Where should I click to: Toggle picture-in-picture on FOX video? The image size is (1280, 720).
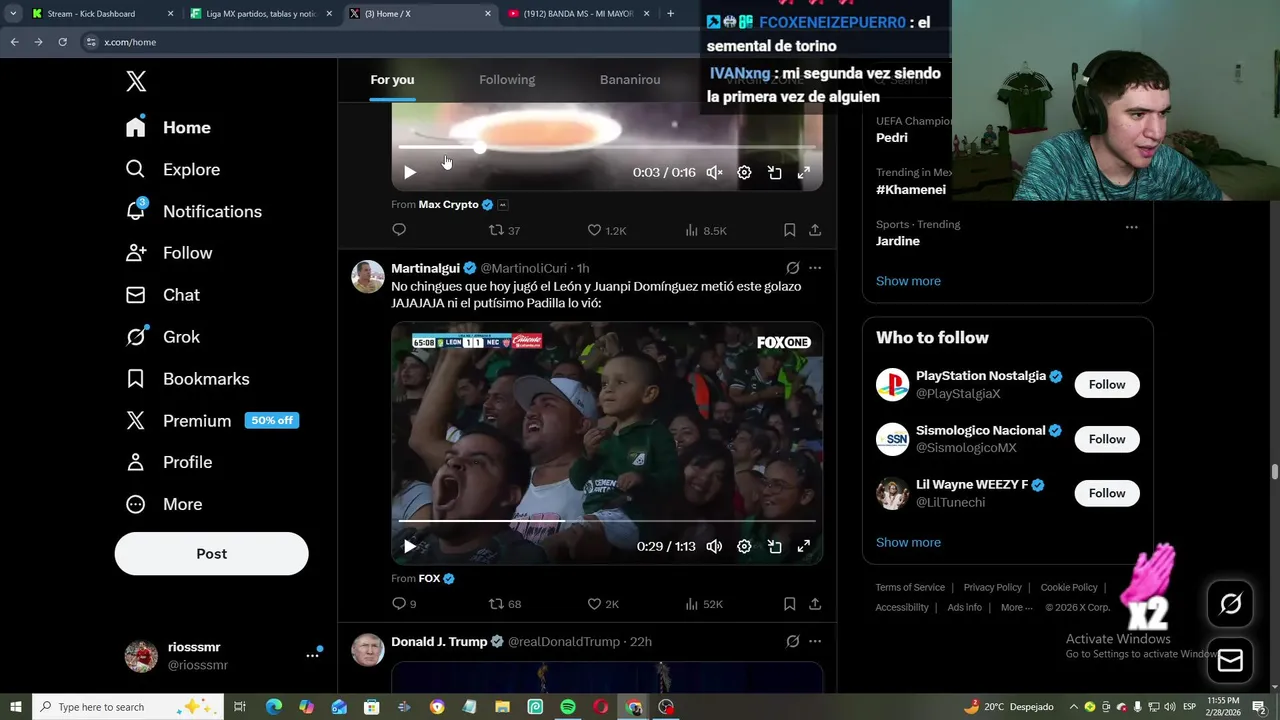click(x=774, y=546)
